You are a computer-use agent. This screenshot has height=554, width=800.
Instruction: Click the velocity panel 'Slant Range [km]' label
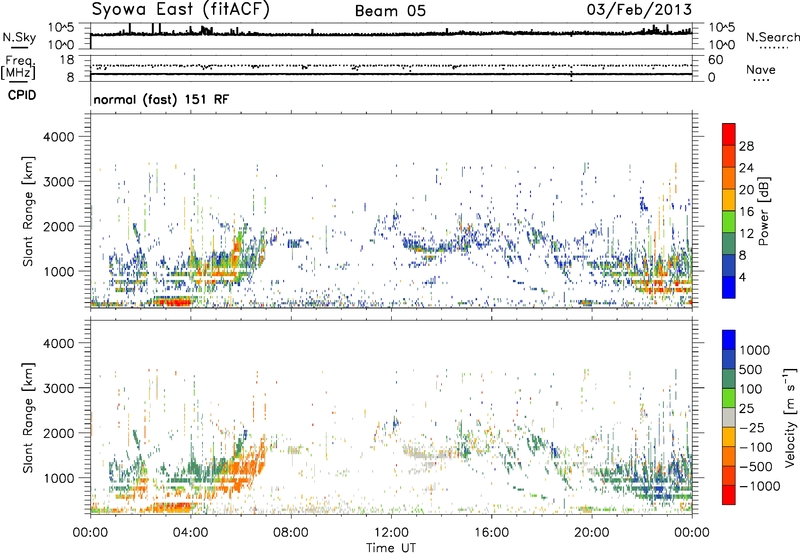(28, 418)
